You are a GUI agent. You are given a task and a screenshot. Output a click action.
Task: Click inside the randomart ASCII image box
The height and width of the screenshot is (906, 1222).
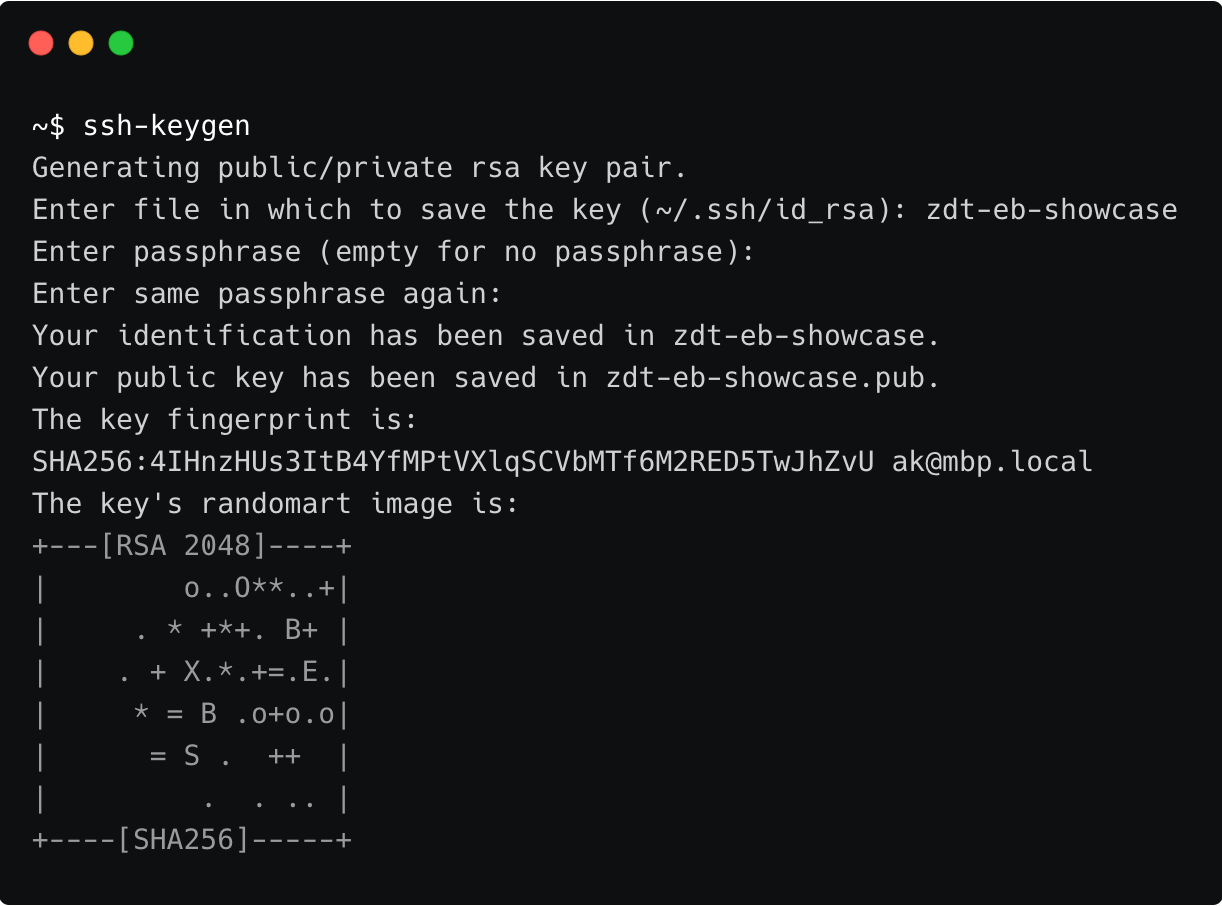point(190,693)
